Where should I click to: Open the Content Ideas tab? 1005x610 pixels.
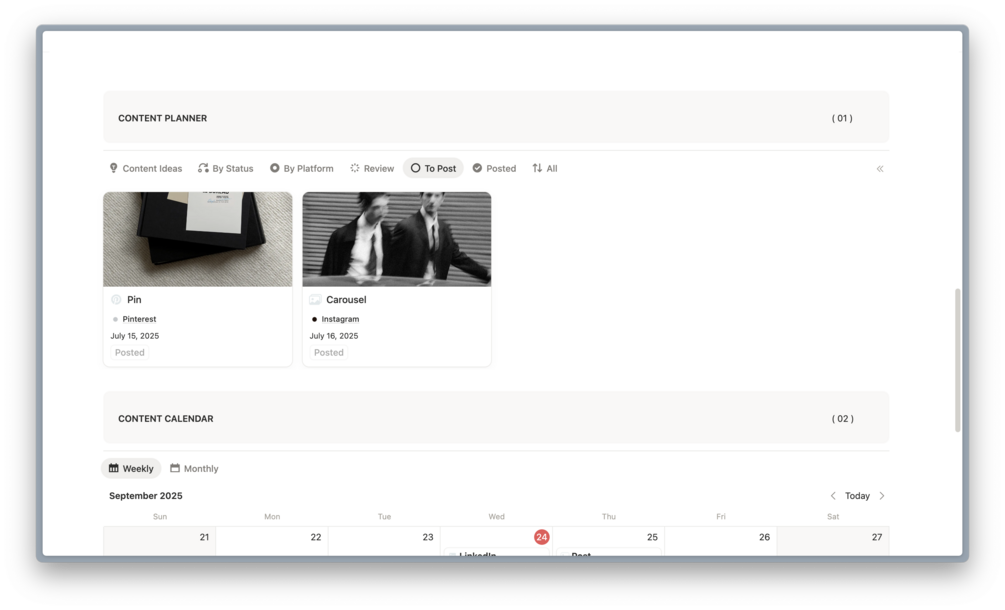(x=146, y=169)
